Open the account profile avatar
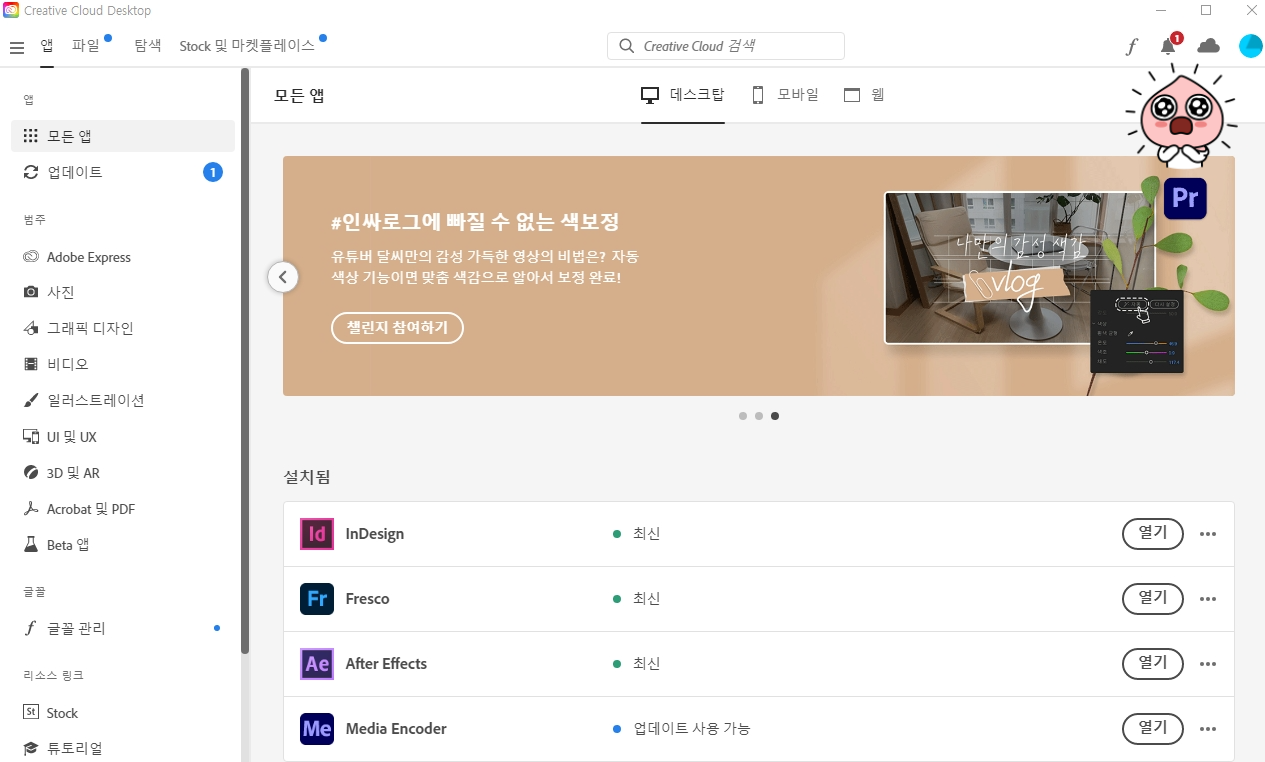1265x762 pixels. coord(1250,46)
